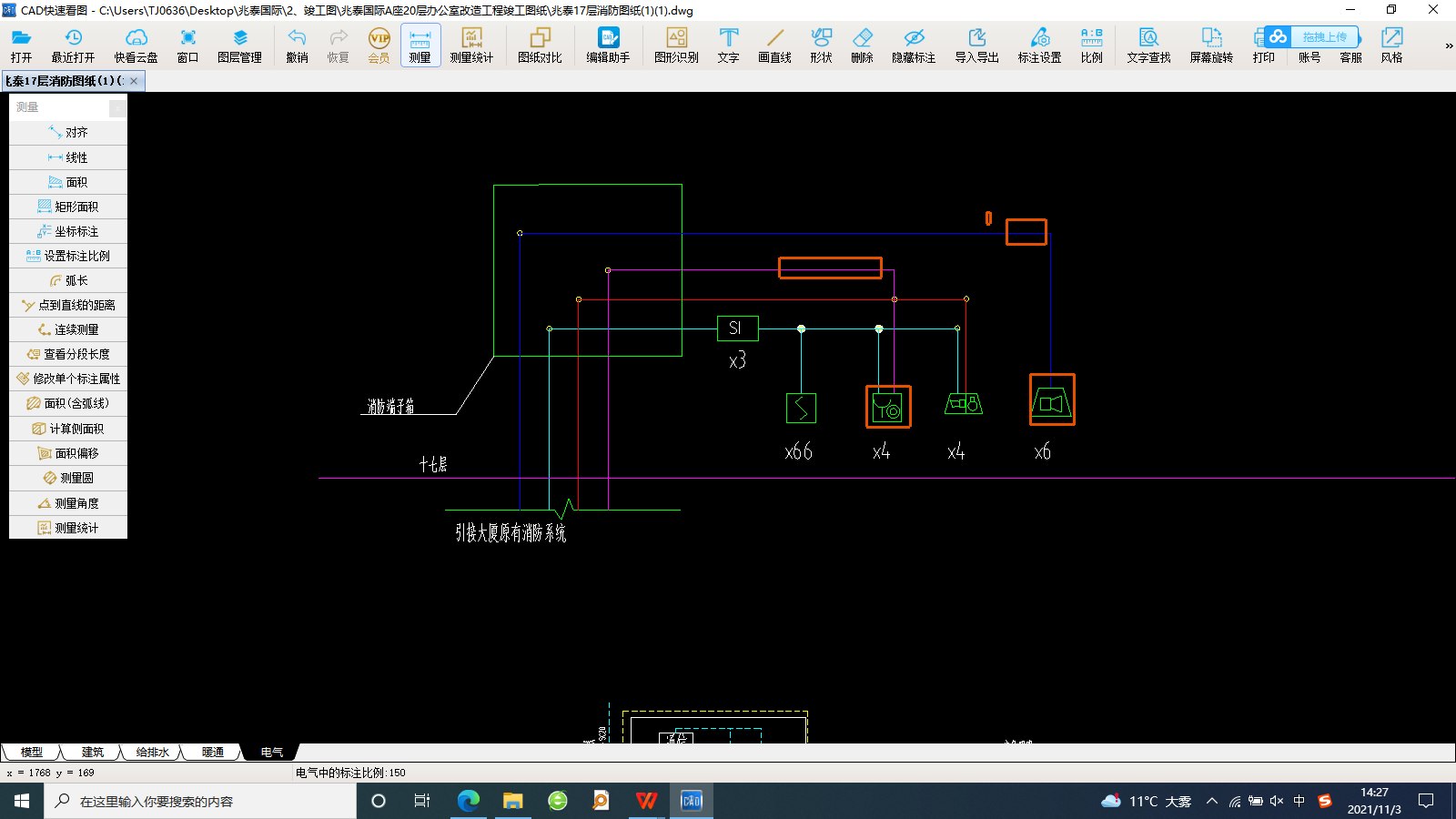Switch to the 给排水 layout tab

click(x=152, y=753)
